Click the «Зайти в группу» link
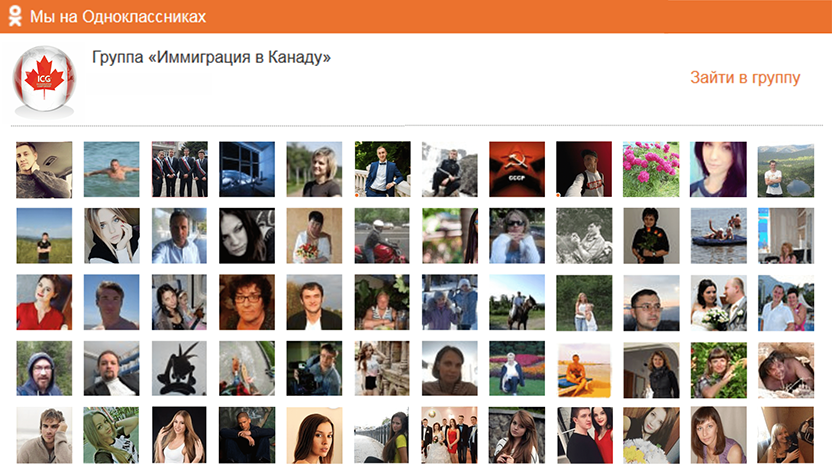This screenshot has height=464, width=832. (745, 78)
